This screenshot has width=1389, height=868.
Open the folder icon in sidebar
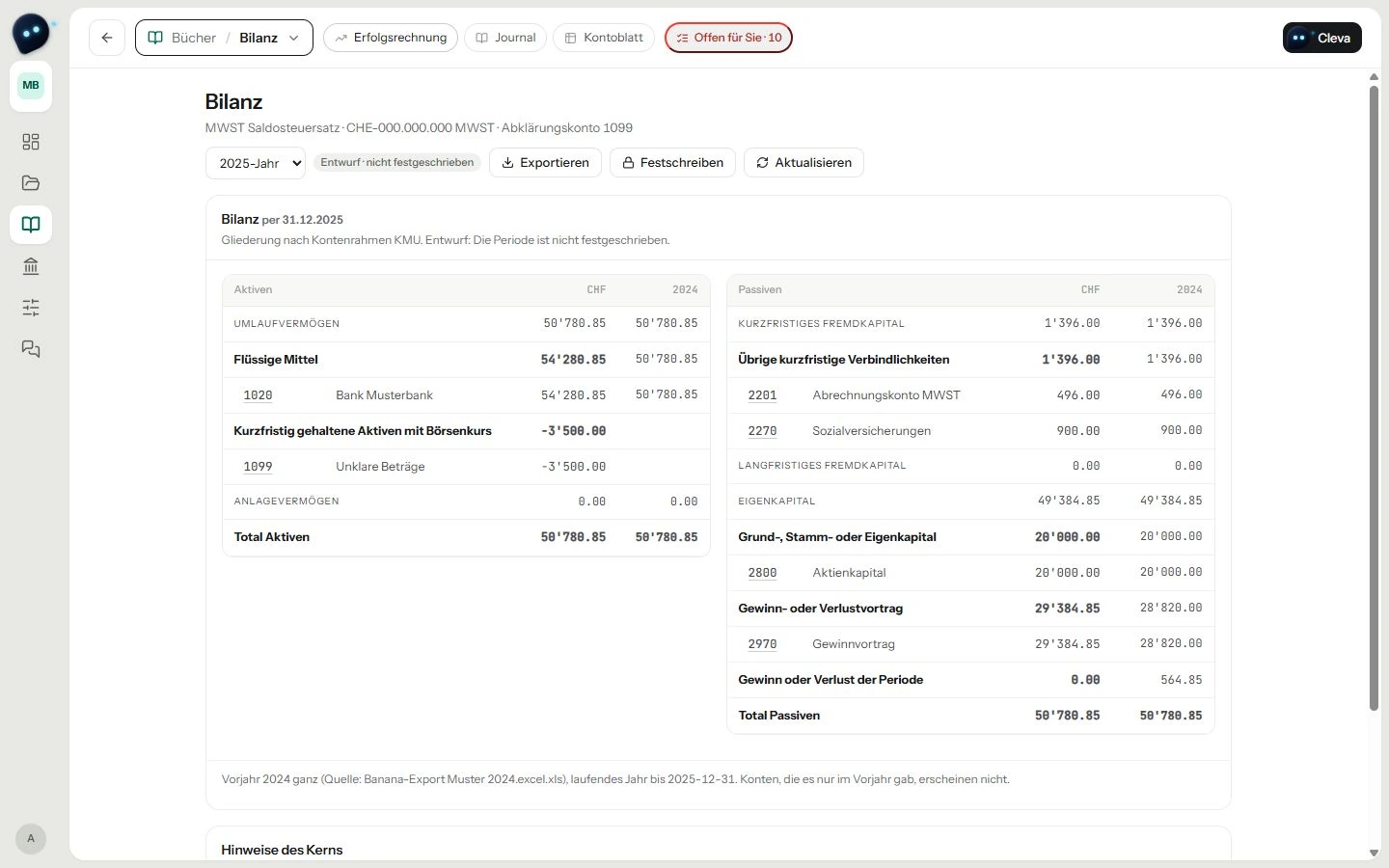tap(31, 183)
